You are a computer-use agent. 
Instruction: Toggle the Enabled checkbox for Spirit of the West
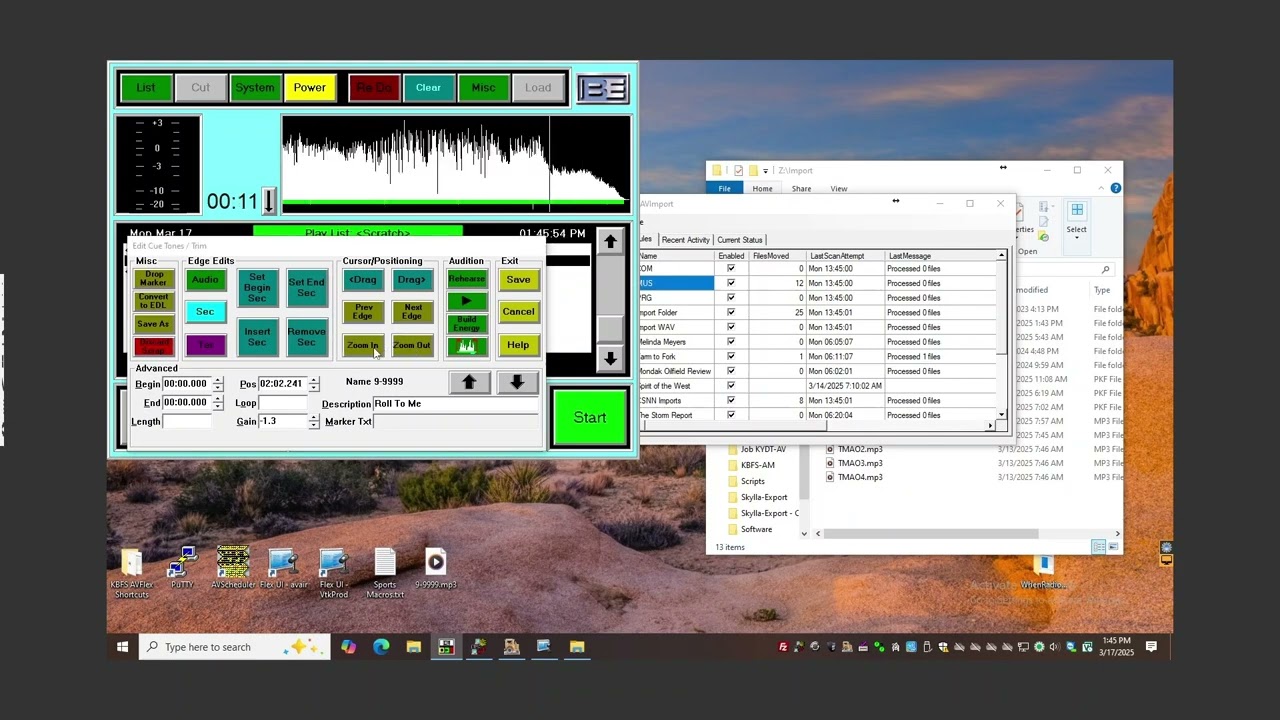[x=731, y=385]
